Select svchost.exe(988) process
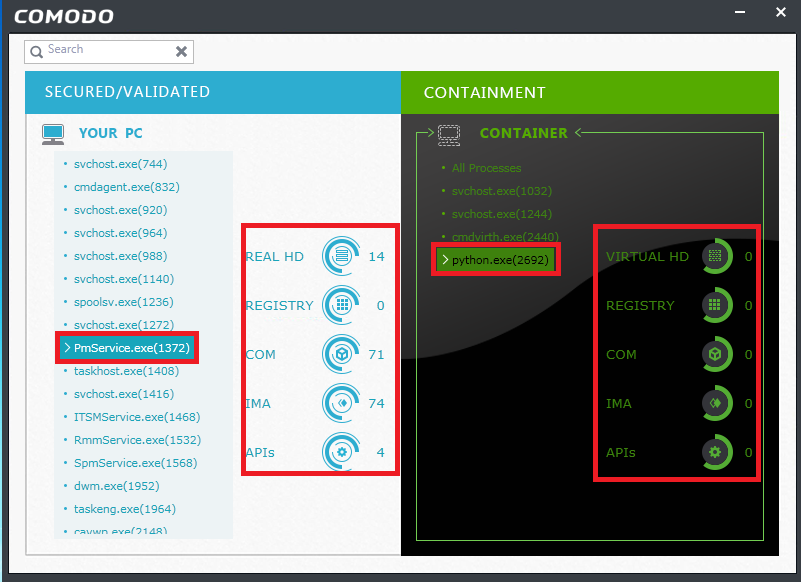The image size is (801, 582). tap(121, 256)
